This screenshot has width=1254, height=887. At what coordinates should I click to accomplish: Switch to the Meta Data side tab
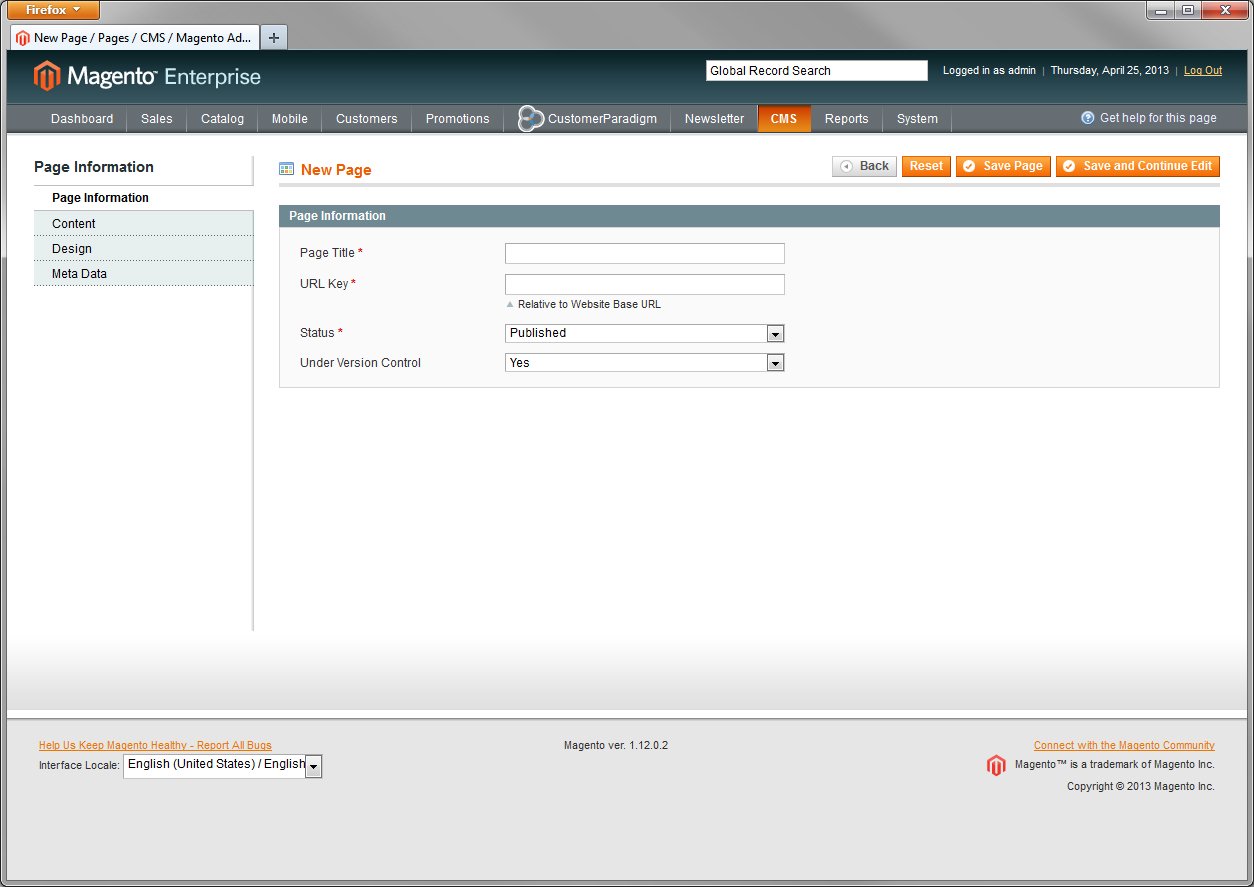[144, 273]
